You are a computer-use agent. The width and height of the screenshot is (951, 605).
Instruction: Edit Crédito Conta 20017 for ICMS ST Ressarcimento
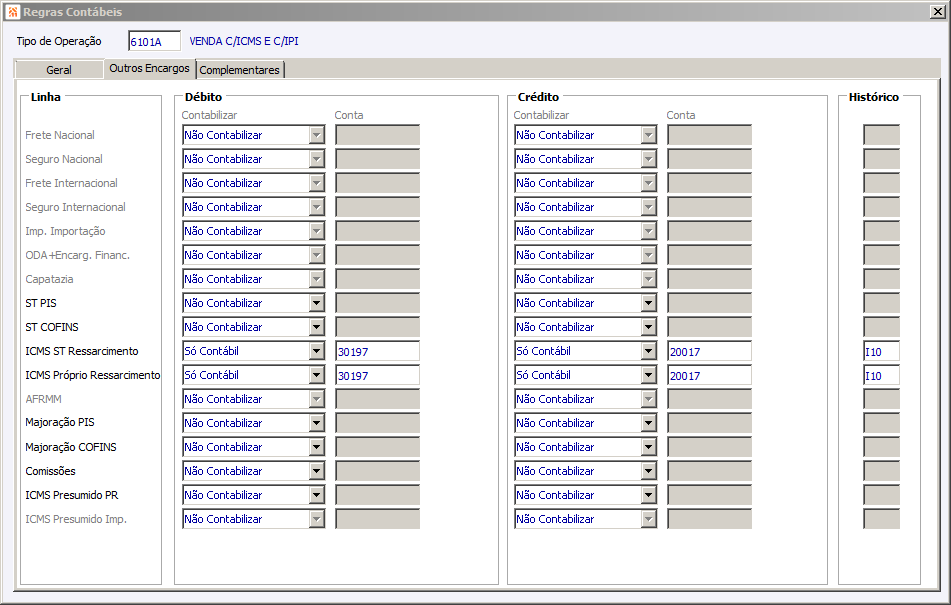(709, 352)
